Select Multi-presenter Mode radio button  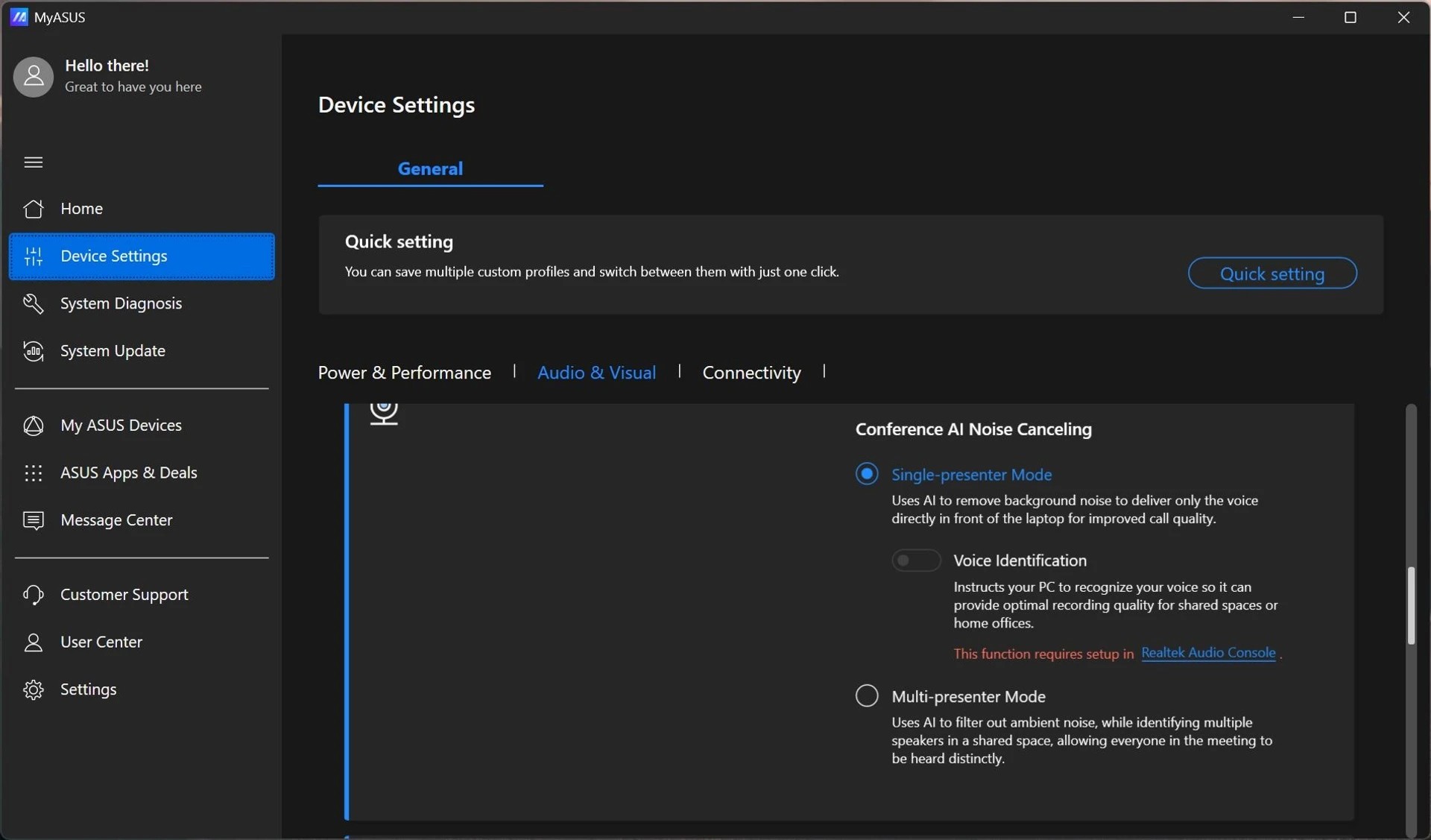[x=866, y=696]
